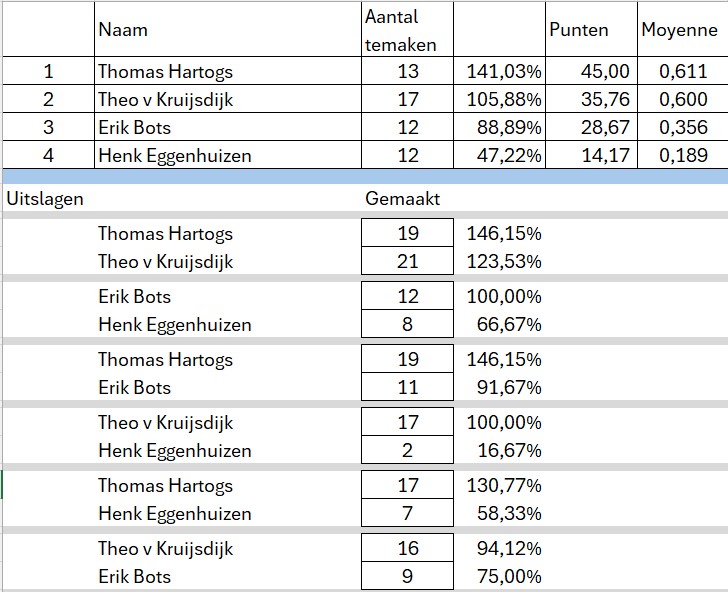Select the Gemaakt score box showing 11
728x592 pixels.
tap(407, 388)
